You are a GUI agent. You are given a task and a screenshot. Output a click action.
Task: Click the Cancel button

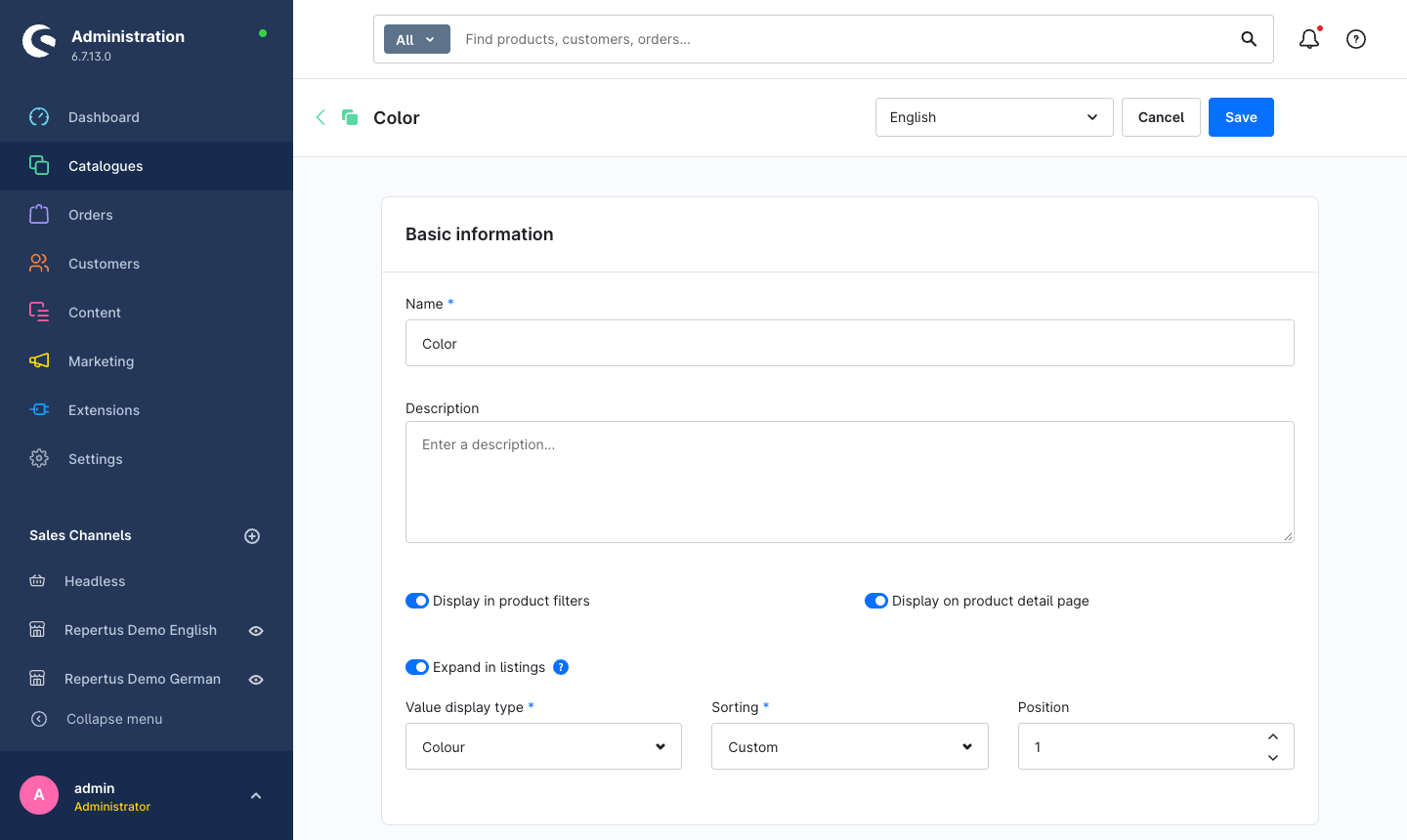click(x=1161, y=117)
